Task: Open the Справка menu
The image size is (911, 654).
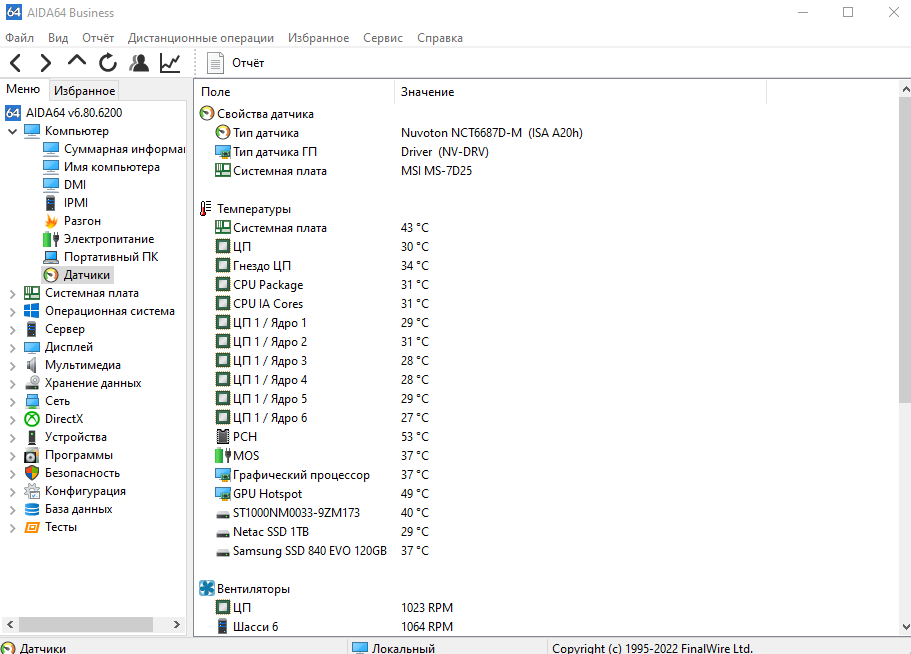Action: (440, 38)
